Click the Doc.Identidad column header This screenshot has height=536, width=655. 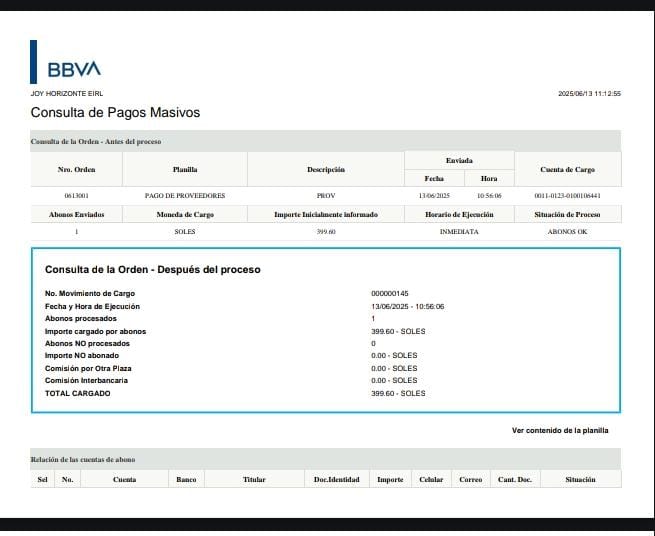[336, 480]
